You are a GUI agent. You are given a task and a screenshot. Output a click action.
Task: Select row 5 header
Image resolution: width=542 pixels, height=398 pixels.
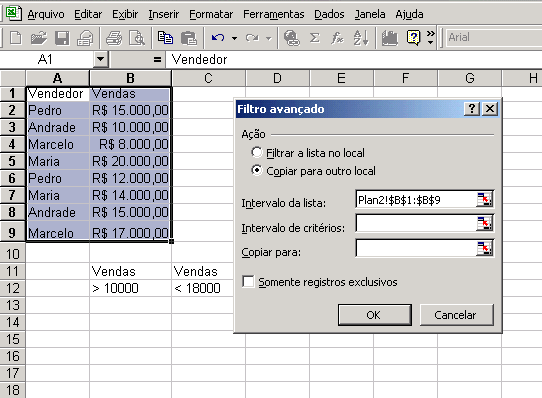pos(12,161)
